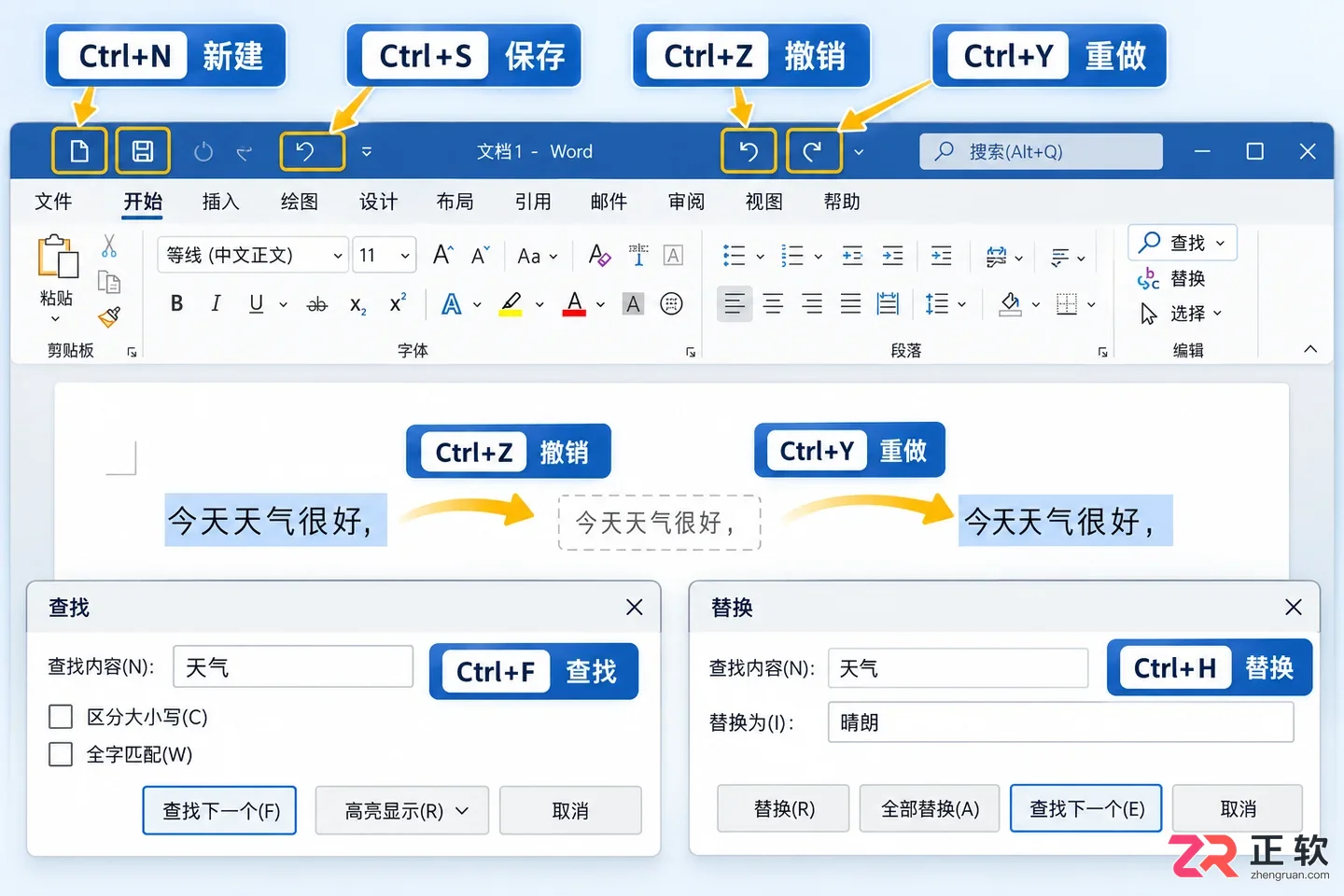Open the 设计 ribbon tab

click(x=379, y=202)
